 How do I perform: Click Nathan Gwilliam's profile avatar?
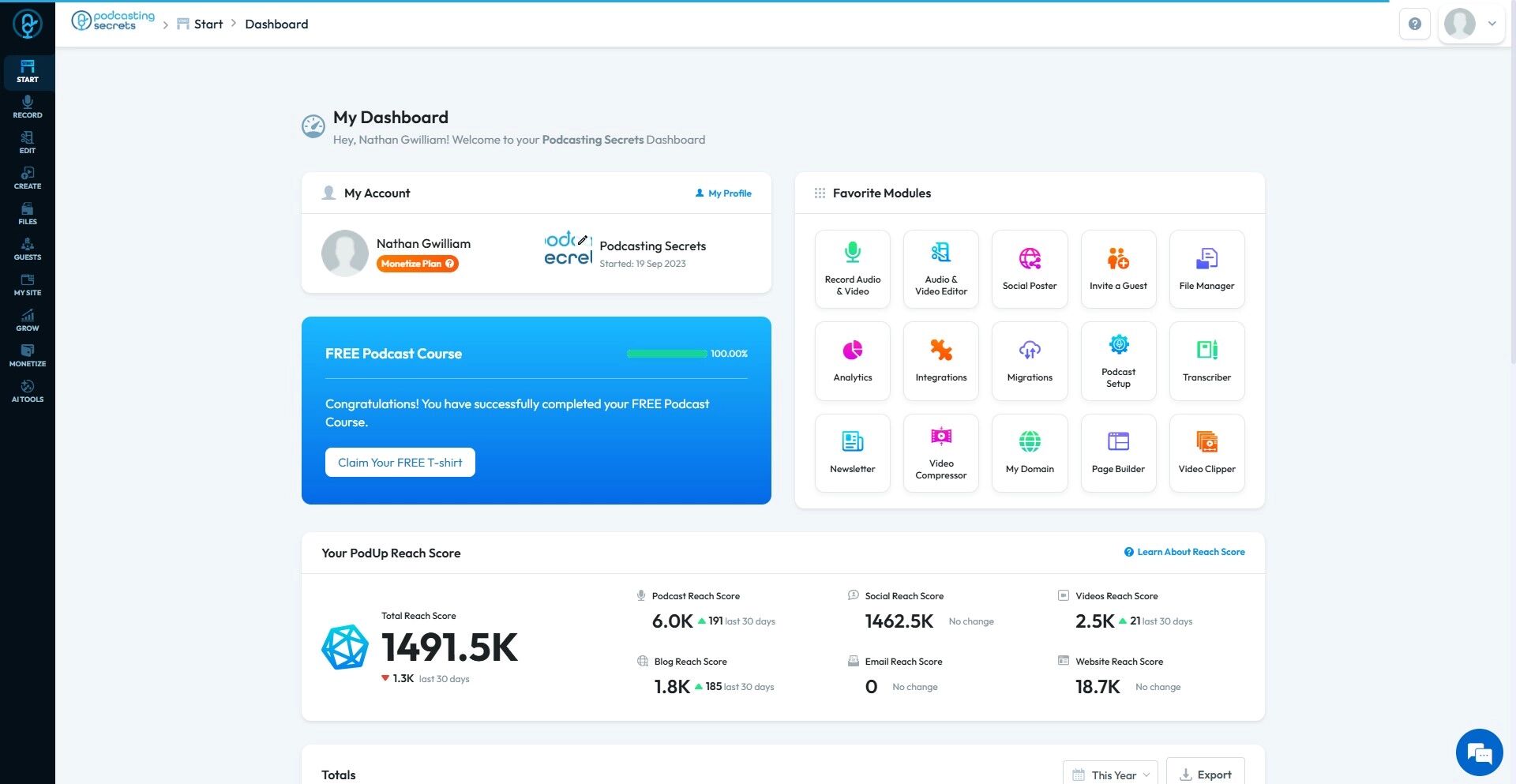click(x=345, y=253)
